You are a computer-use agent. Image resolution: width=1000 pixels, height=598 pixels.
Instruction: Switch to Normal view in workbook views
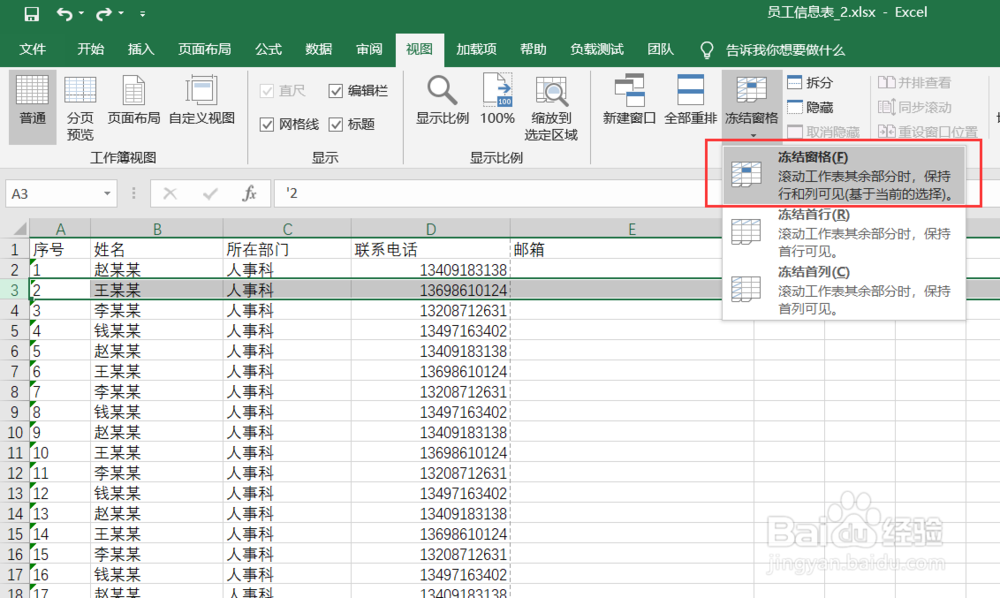[32, 103]
